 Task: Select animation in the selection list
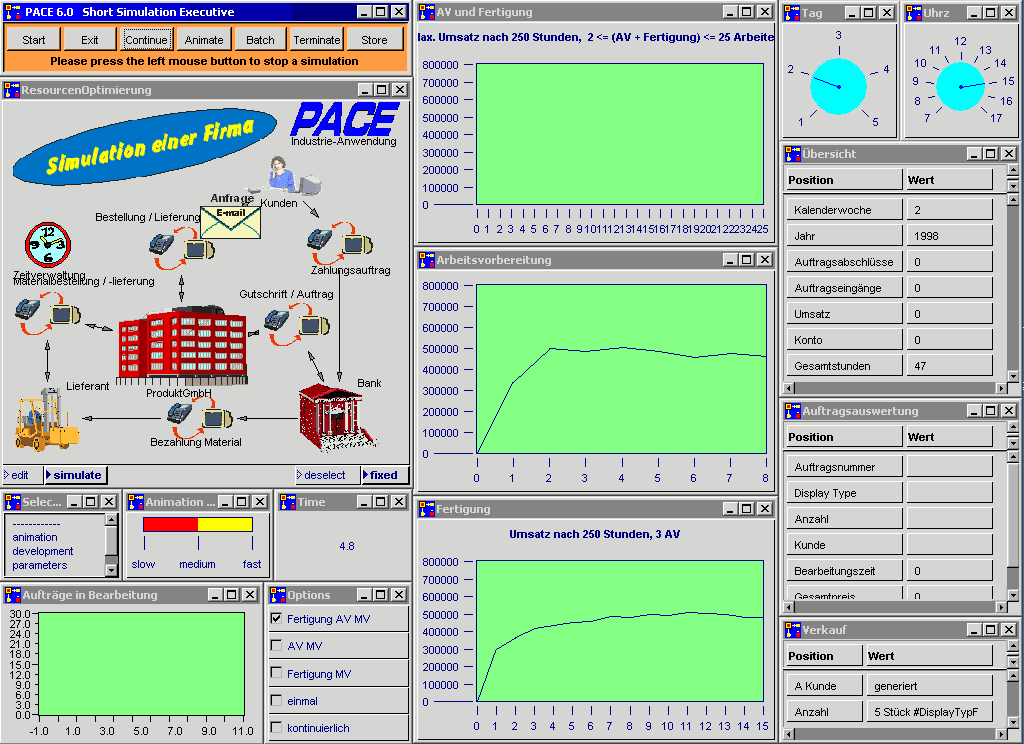coord(35,537)
